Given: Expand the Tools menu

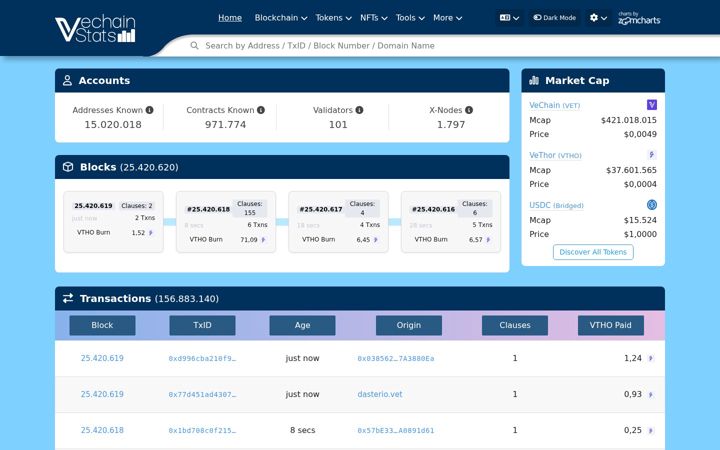Looking at the screenshot, I should (410, 17).
